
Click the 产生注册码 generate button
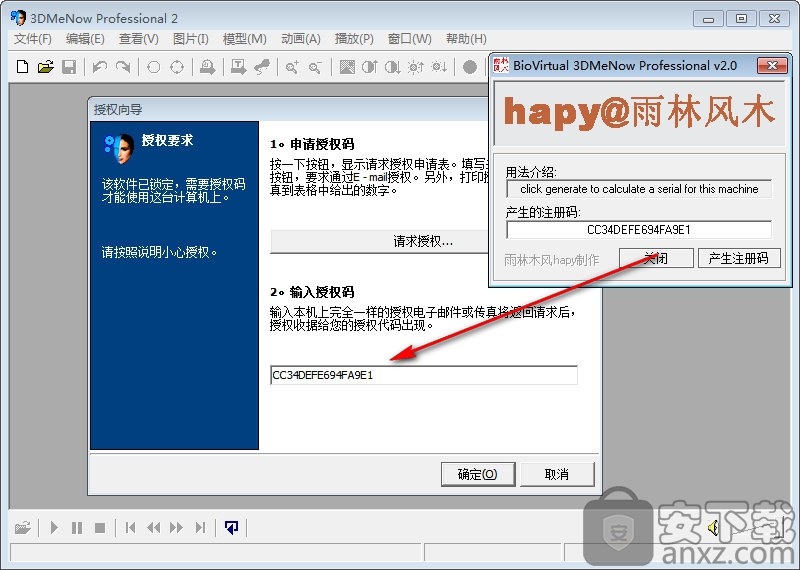[739, 258]
